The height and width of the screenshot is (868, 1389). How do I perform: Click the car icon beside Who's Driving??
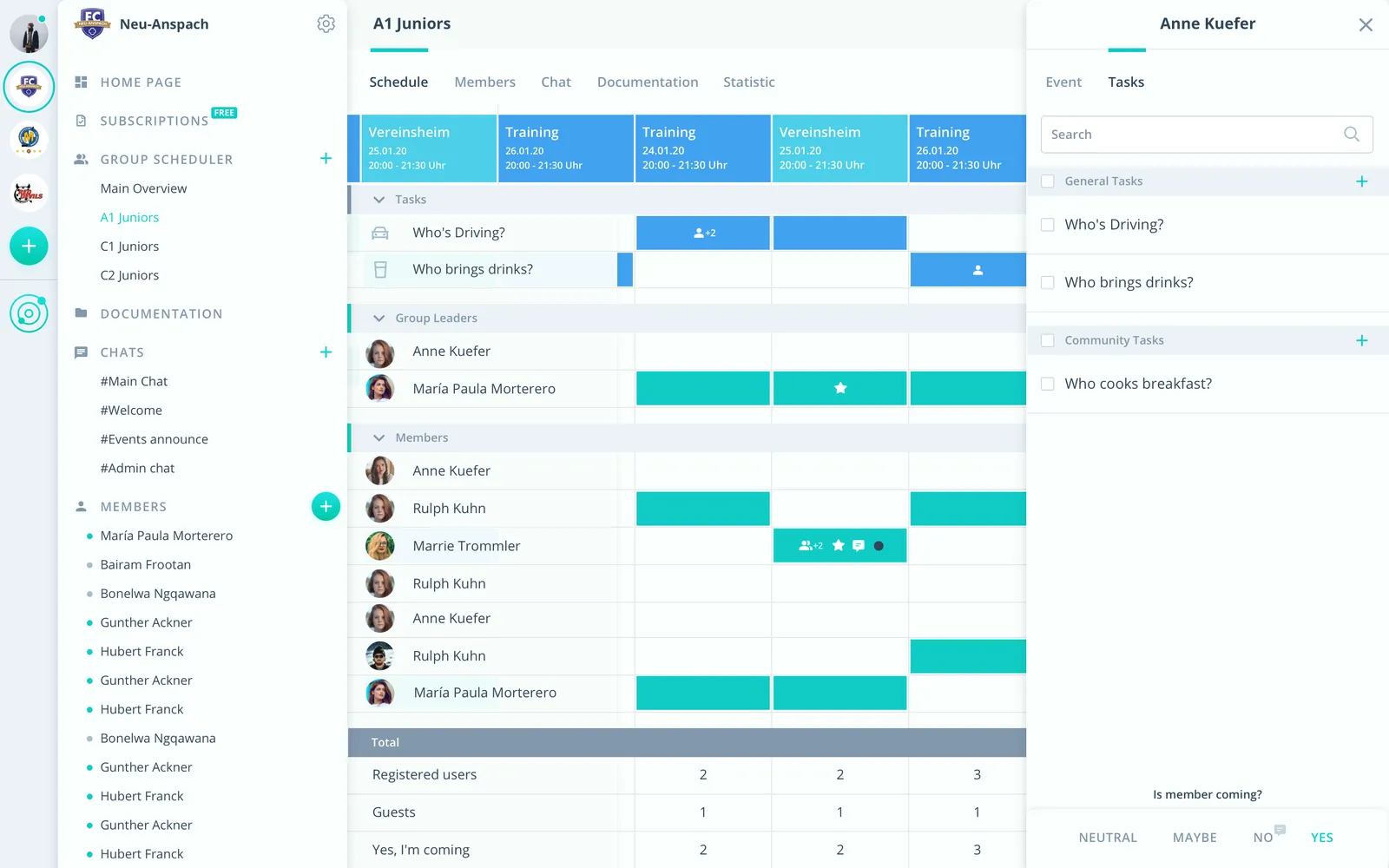[x=380, y=233]
